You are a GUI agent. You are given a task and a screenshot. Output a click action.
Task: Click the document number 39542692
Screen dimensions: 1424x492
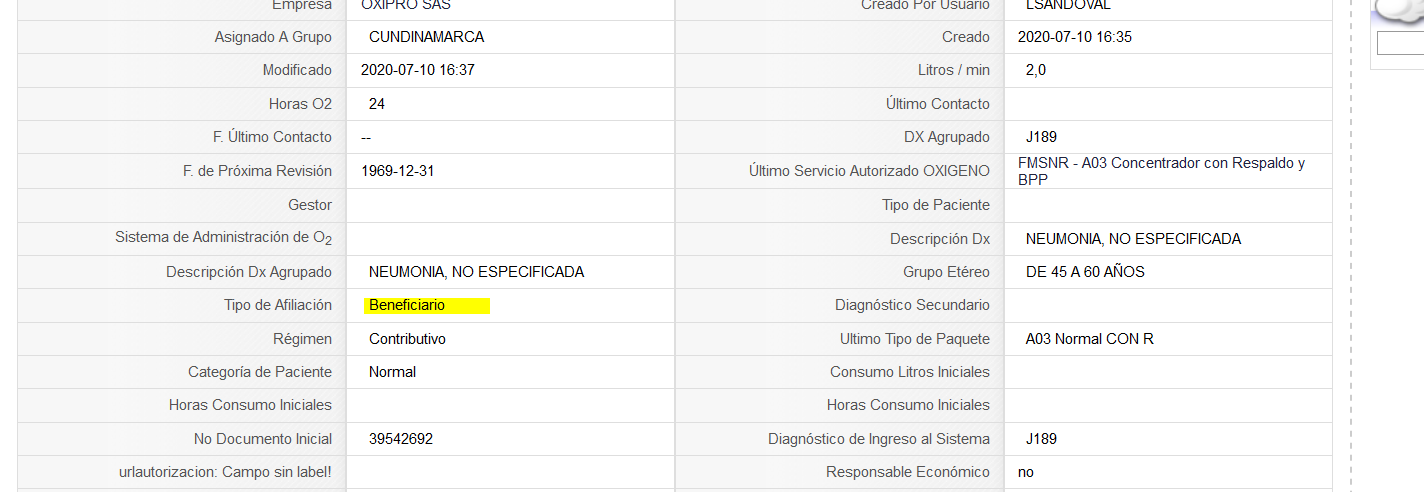(x=401, y=439)
